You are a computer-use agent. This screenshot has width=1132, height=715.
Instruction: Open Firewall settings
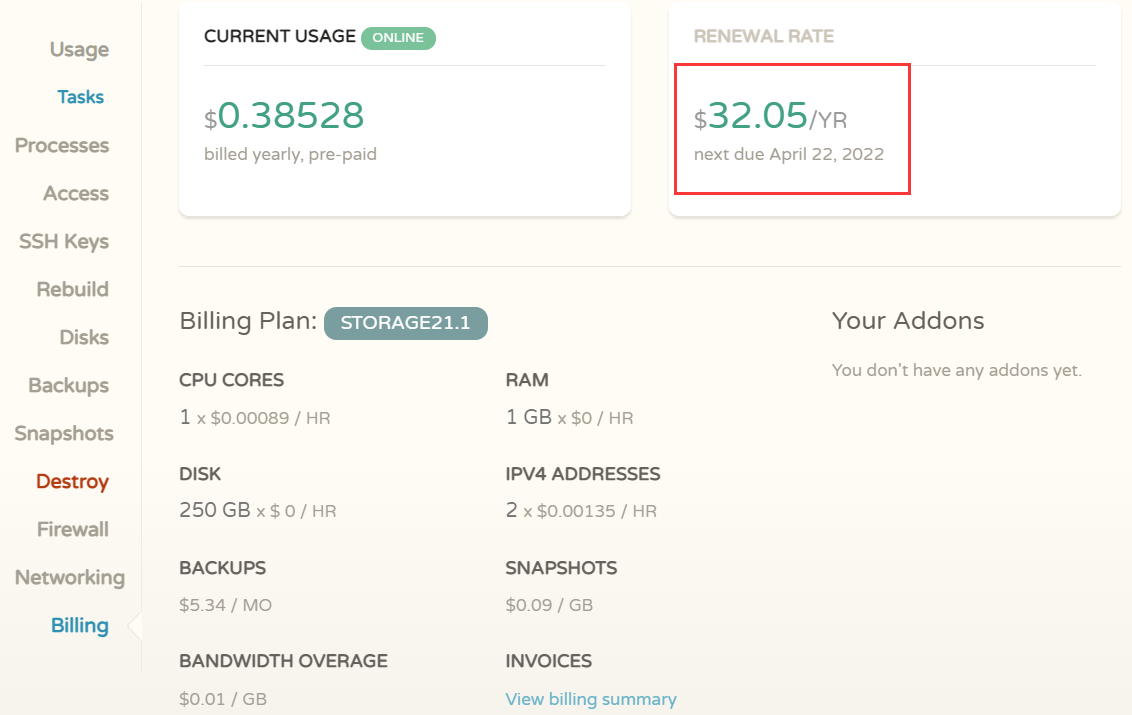click(73, 529)
